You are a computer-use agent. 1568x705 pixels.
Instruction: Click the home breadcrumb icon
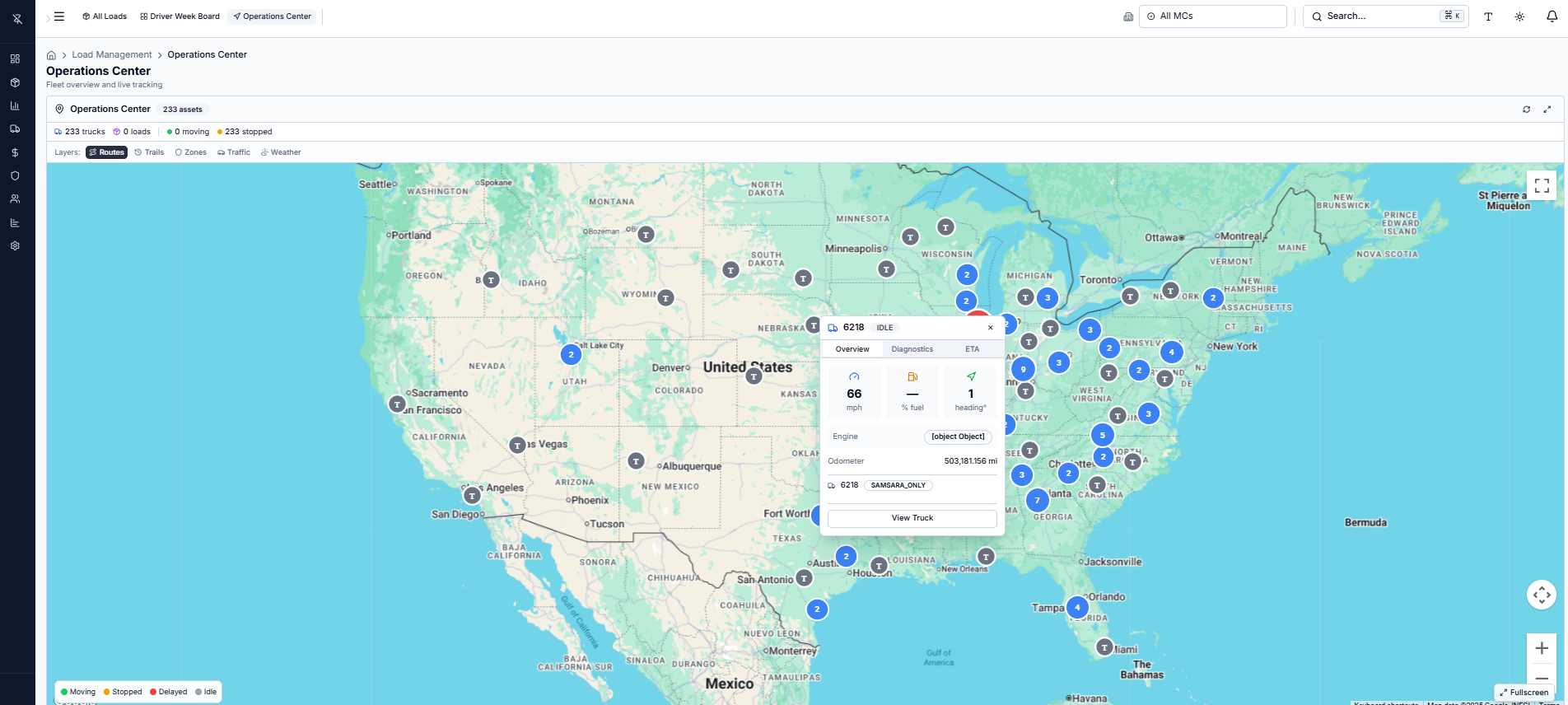[x=51, y=55]
